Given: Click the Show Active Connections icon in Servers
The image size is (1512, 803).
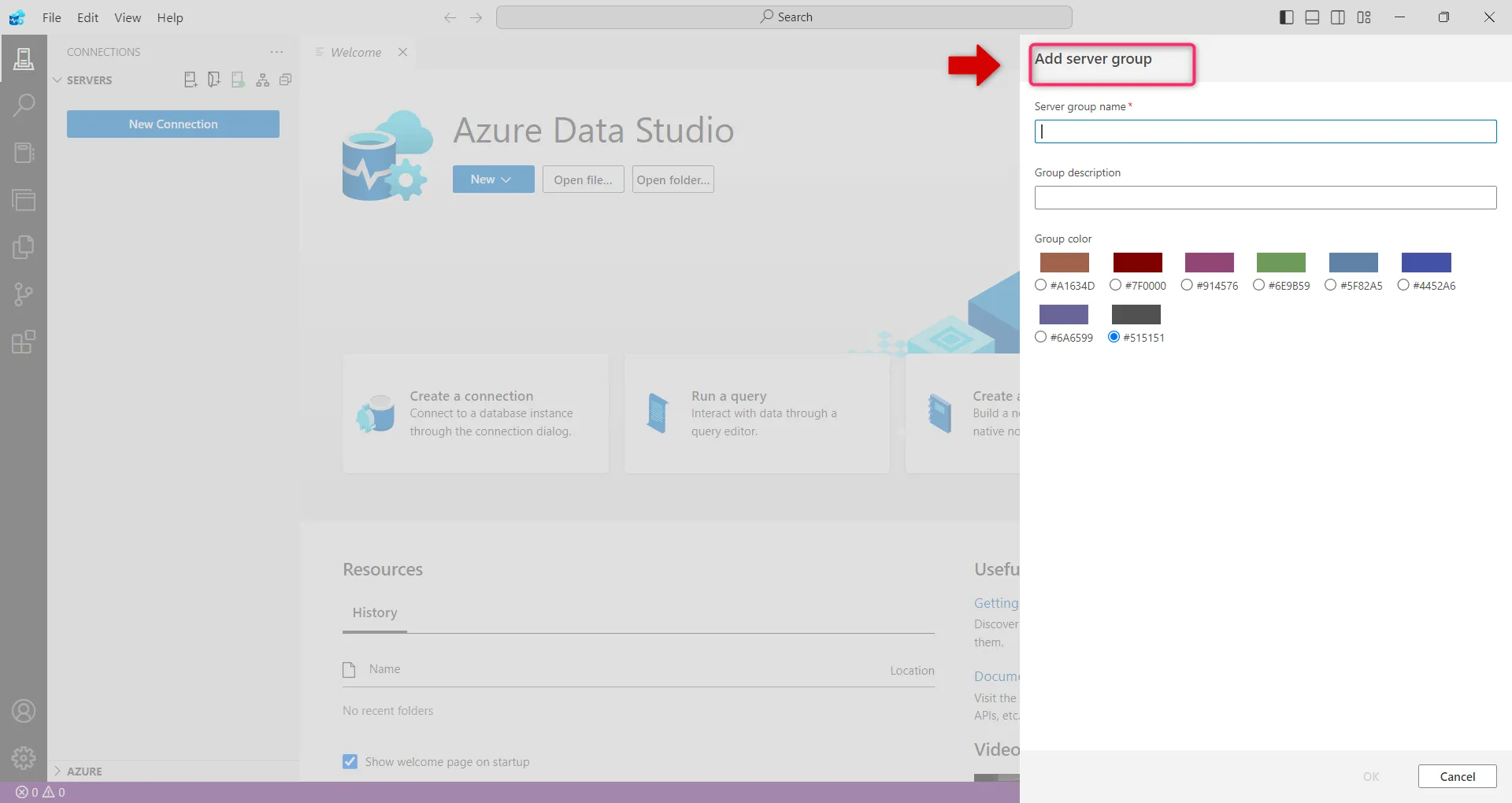Looking at the screenshot, I should click(238, 80).
